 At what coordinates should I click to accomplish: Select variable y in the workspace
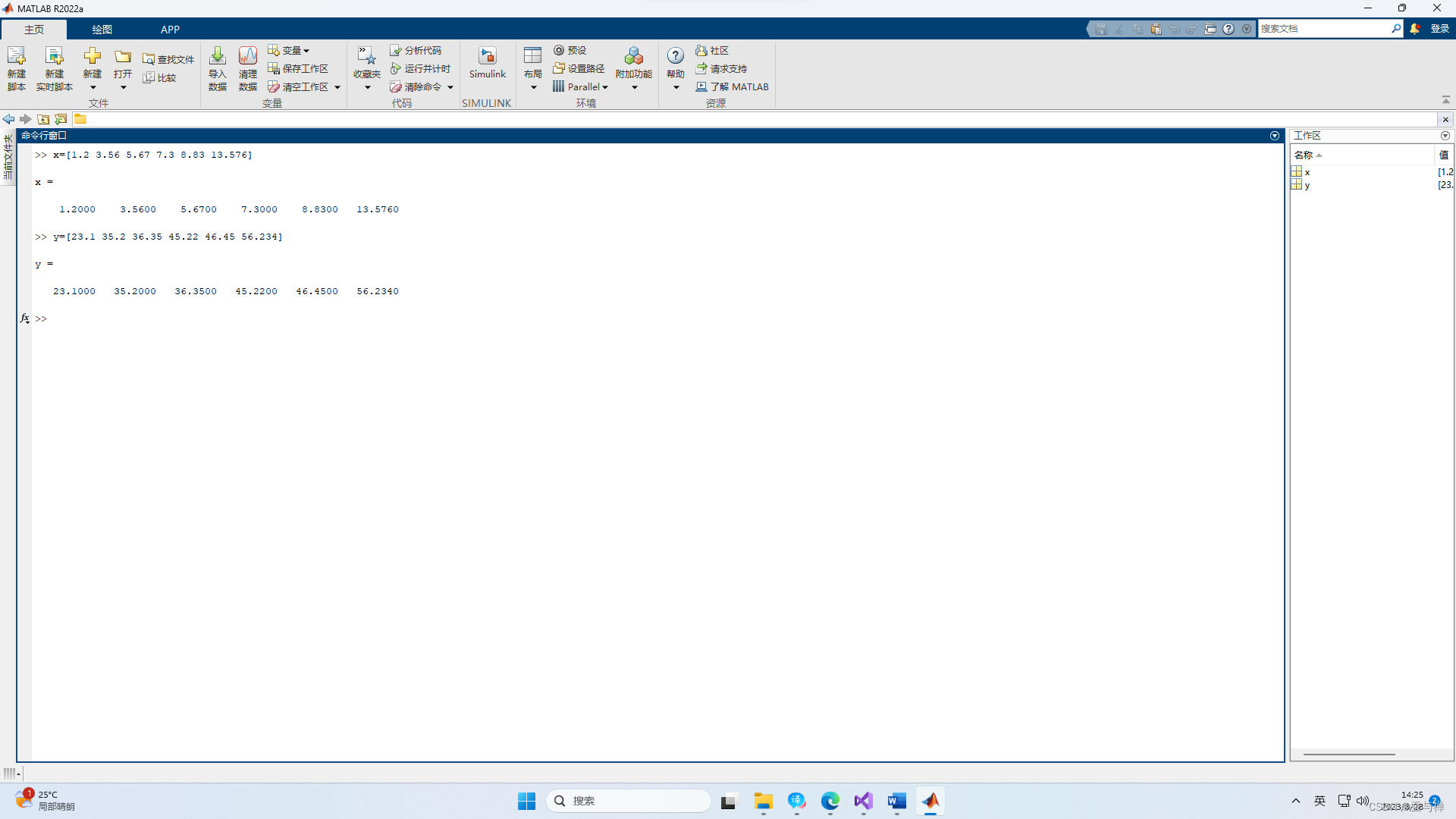coord(1307,185)
